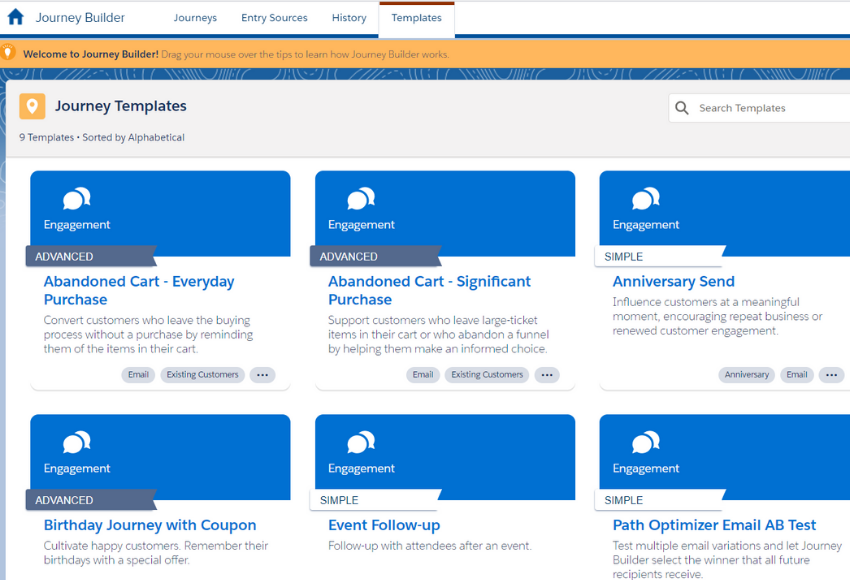Image resolution: width=850 pixels, height=580 pixels.
Task: Switch to Entry Sources tab
Action: 274,18
